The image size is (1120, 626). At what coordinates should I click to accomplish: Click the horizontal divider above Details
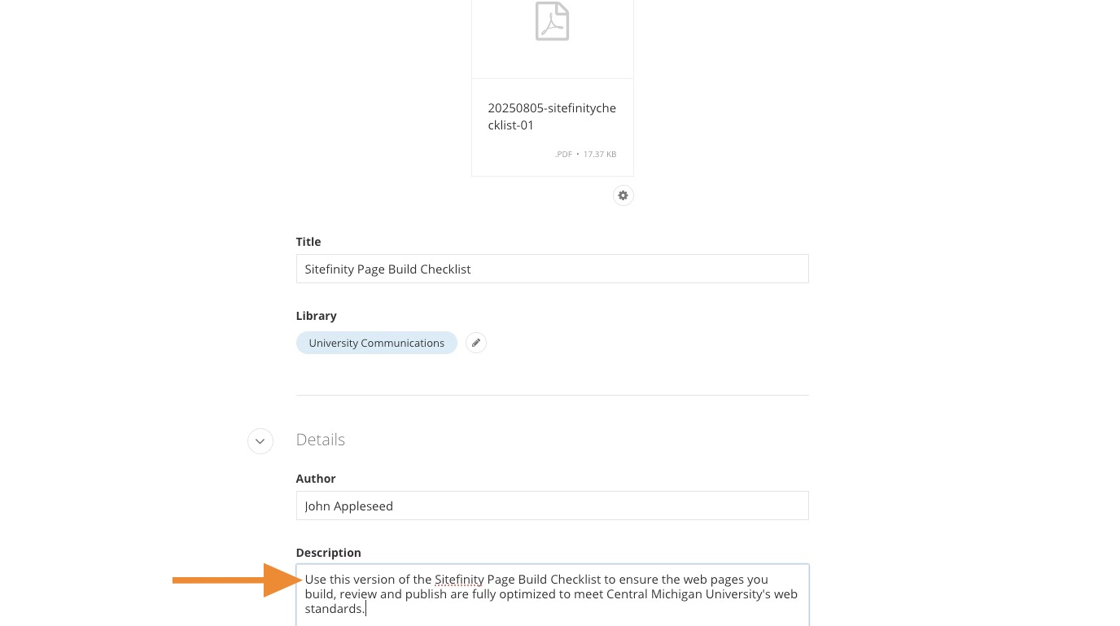[552, 396]
